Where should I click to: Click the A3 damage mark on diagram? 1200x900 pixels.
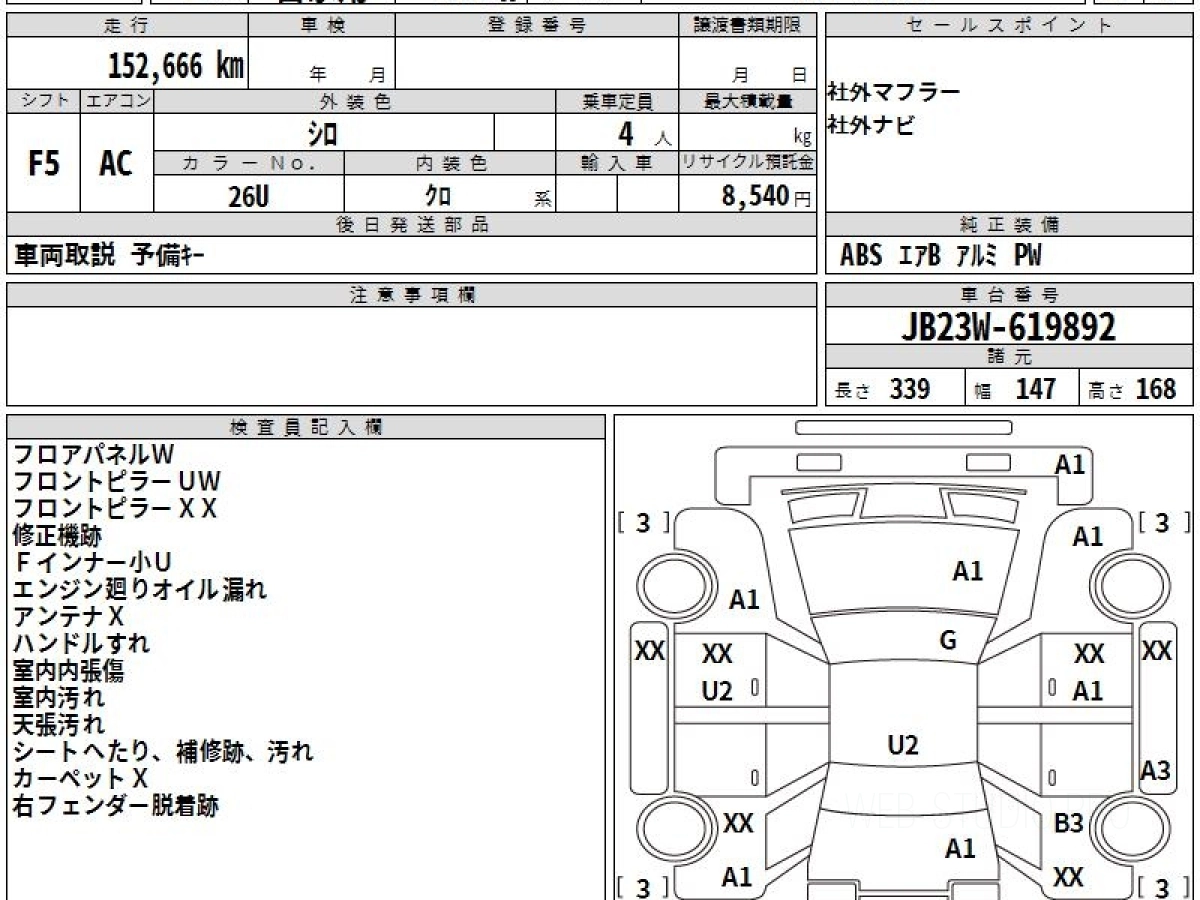pos(1156,771)
